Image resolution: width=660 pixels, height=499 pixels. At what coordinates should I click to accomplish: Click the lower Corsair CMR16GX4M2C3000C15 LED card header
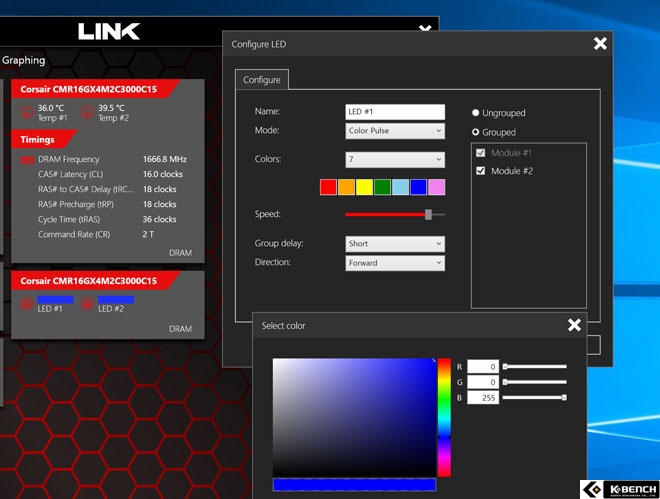(95, 281)
